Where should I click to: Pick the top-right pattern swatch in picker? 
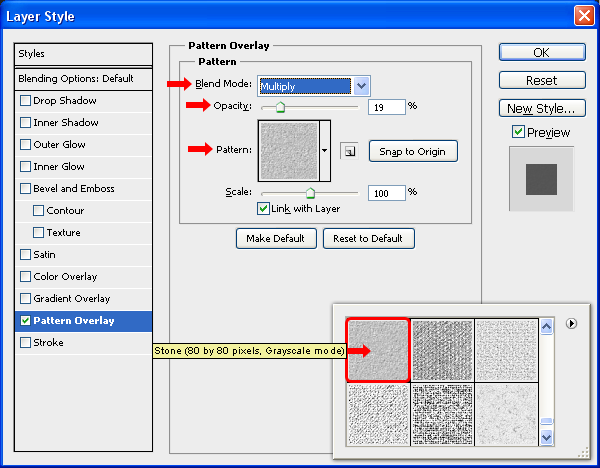coord(506,349)
